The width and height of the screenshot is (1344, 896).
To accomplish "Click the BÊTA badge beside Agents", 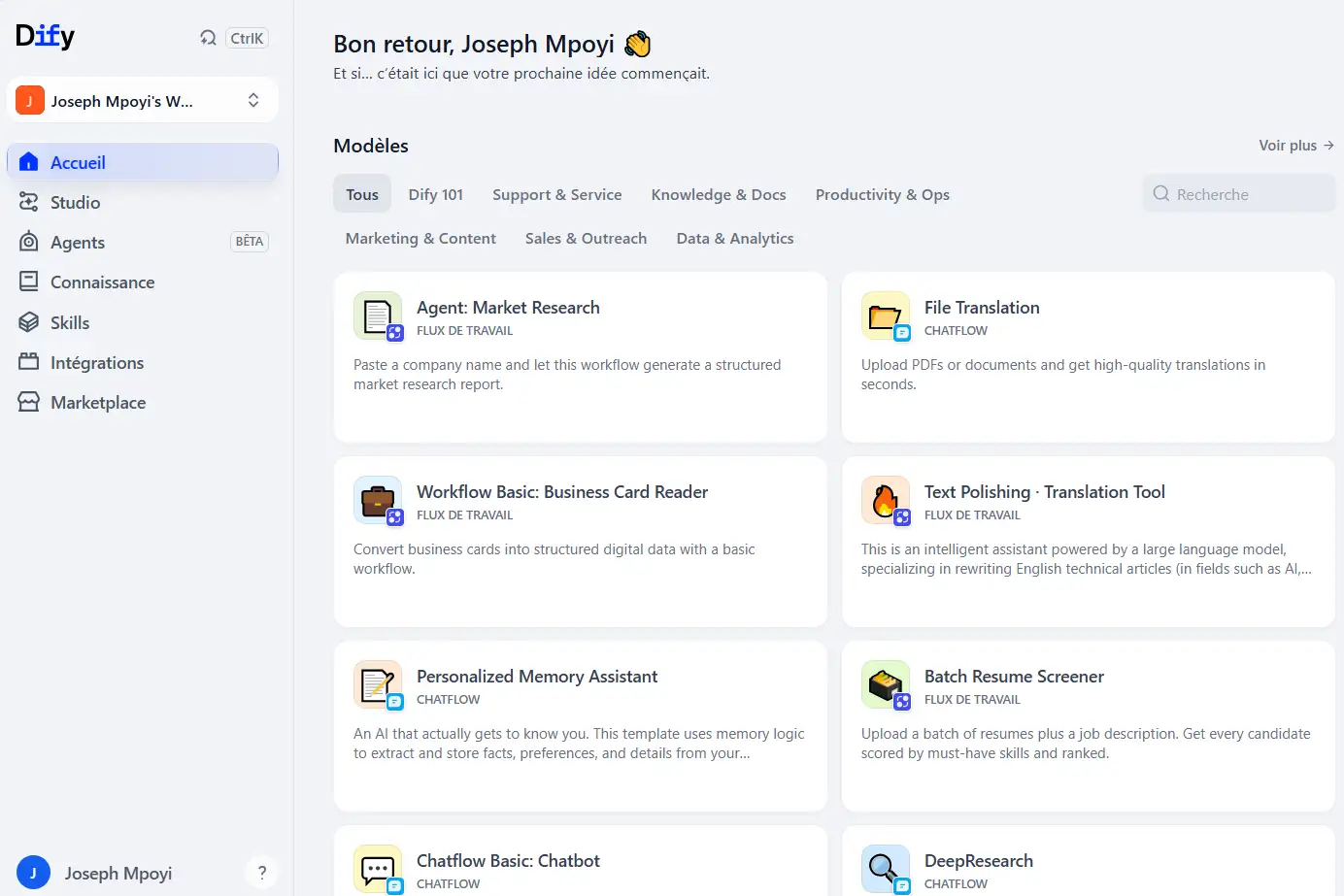I will click(x=250, y=242).
